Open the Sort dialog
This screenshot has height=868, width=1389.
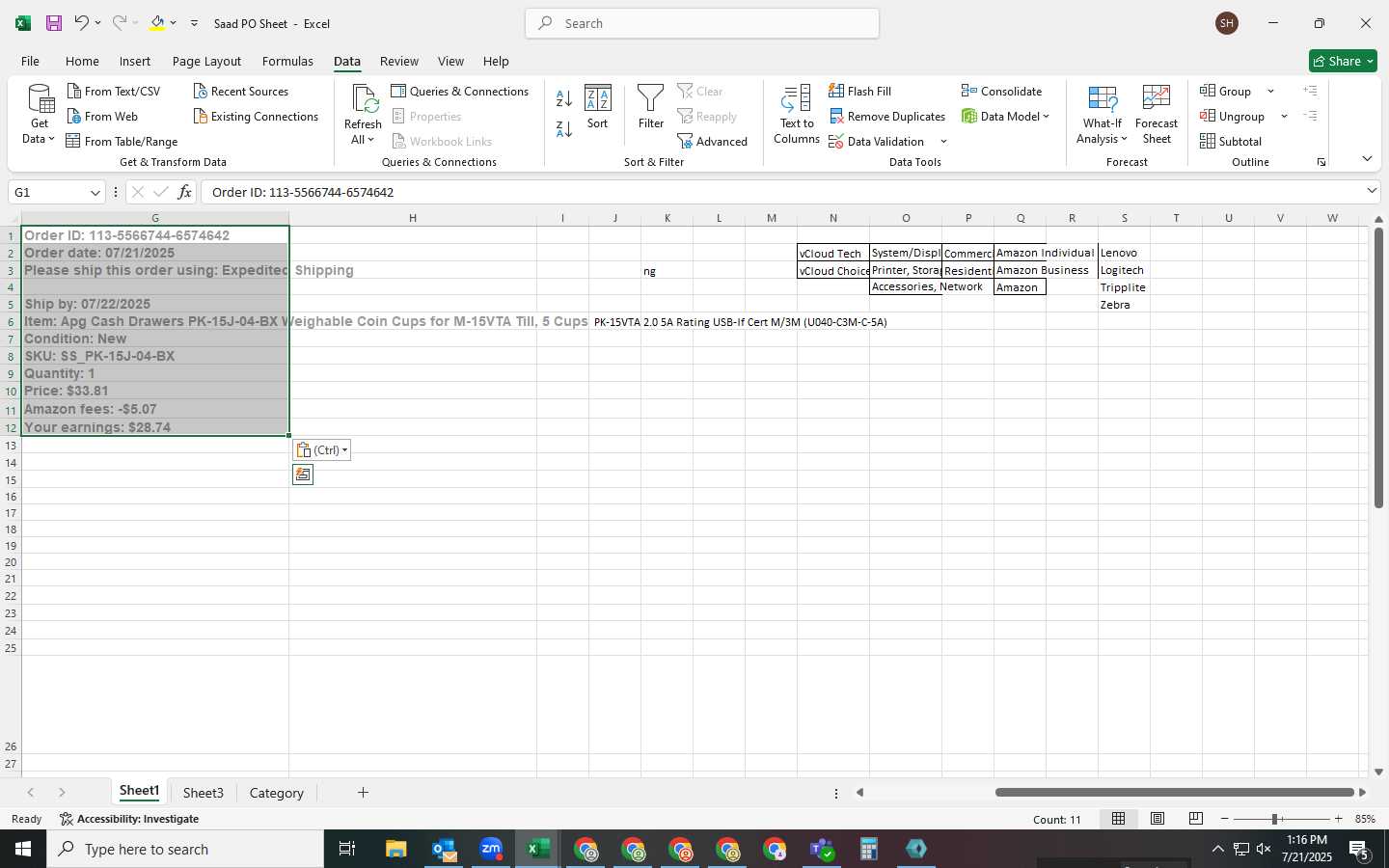(x=598, y=107)
